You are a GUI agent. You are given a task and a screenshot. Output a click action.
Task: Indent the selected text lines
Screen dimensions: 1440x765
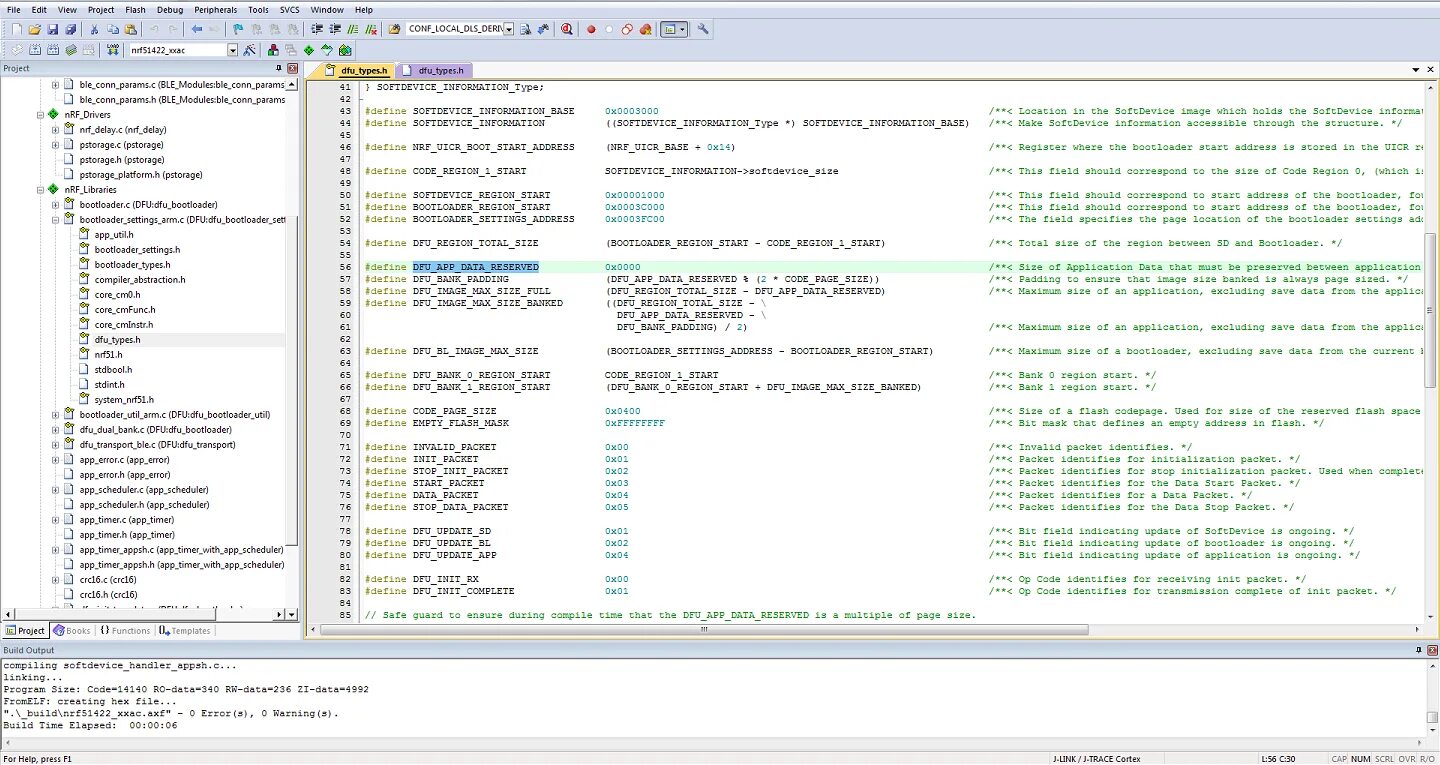(316, 29)
